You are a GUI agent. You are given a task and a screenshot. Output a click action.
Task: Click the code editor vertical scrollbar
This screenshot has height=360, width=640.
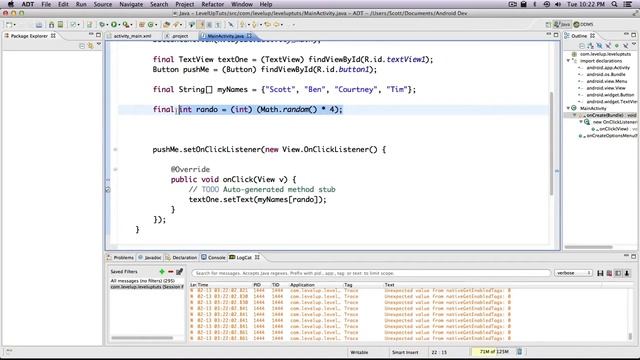pyautogui.click(x=551, y=143)
